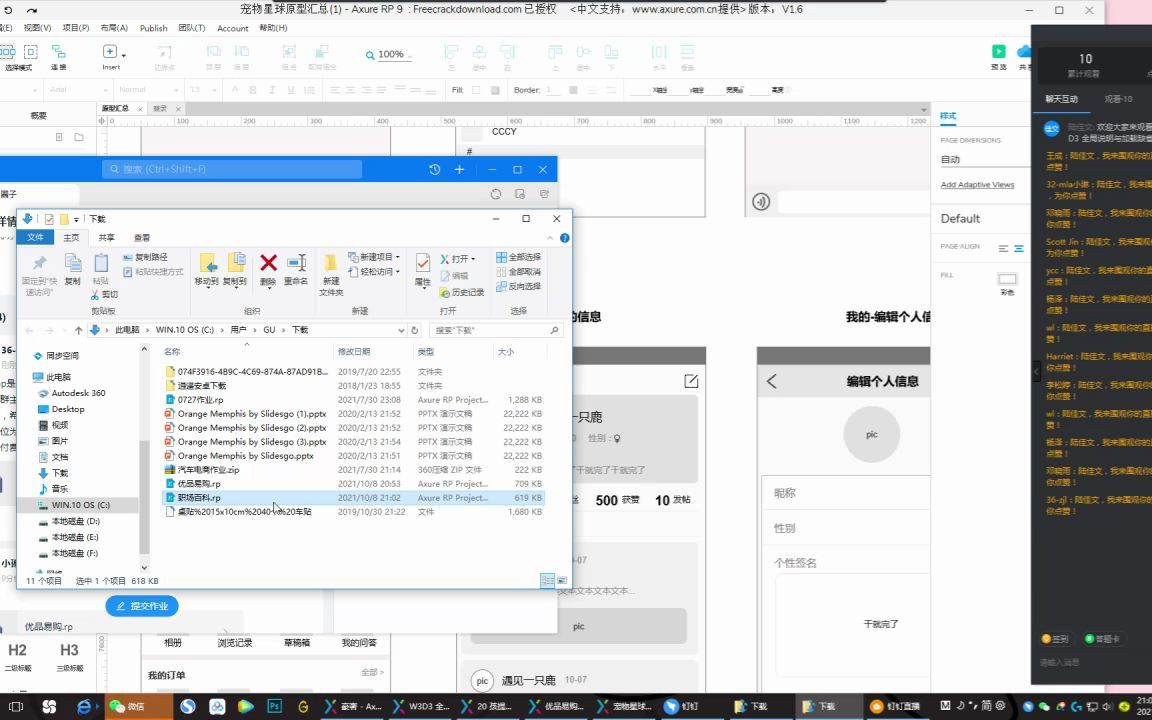Select 重命名 rename icon in ribbon
This screenshot has width=1152, height=720.
(296, 262)
